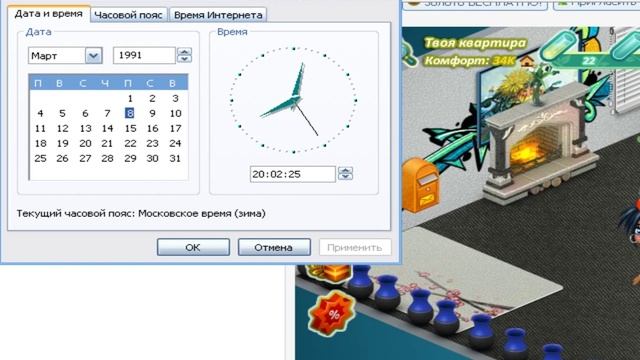Select day 15 in the calendar

(130, 129)
